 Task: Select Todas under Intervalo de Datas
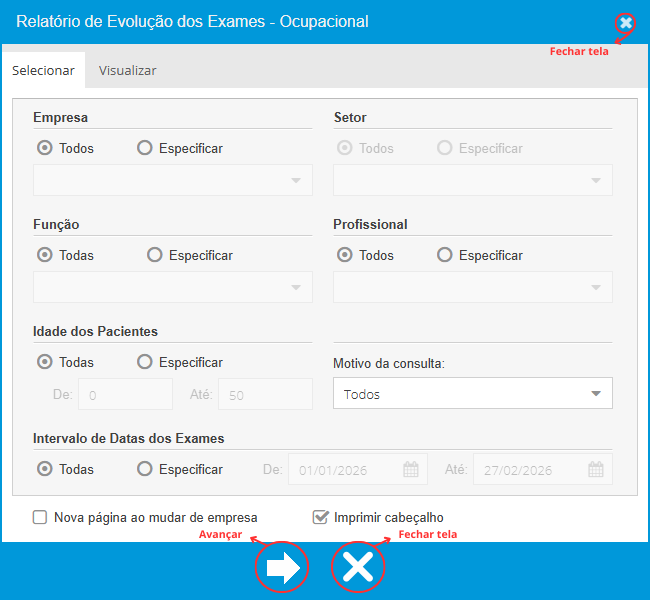point(45,469)
